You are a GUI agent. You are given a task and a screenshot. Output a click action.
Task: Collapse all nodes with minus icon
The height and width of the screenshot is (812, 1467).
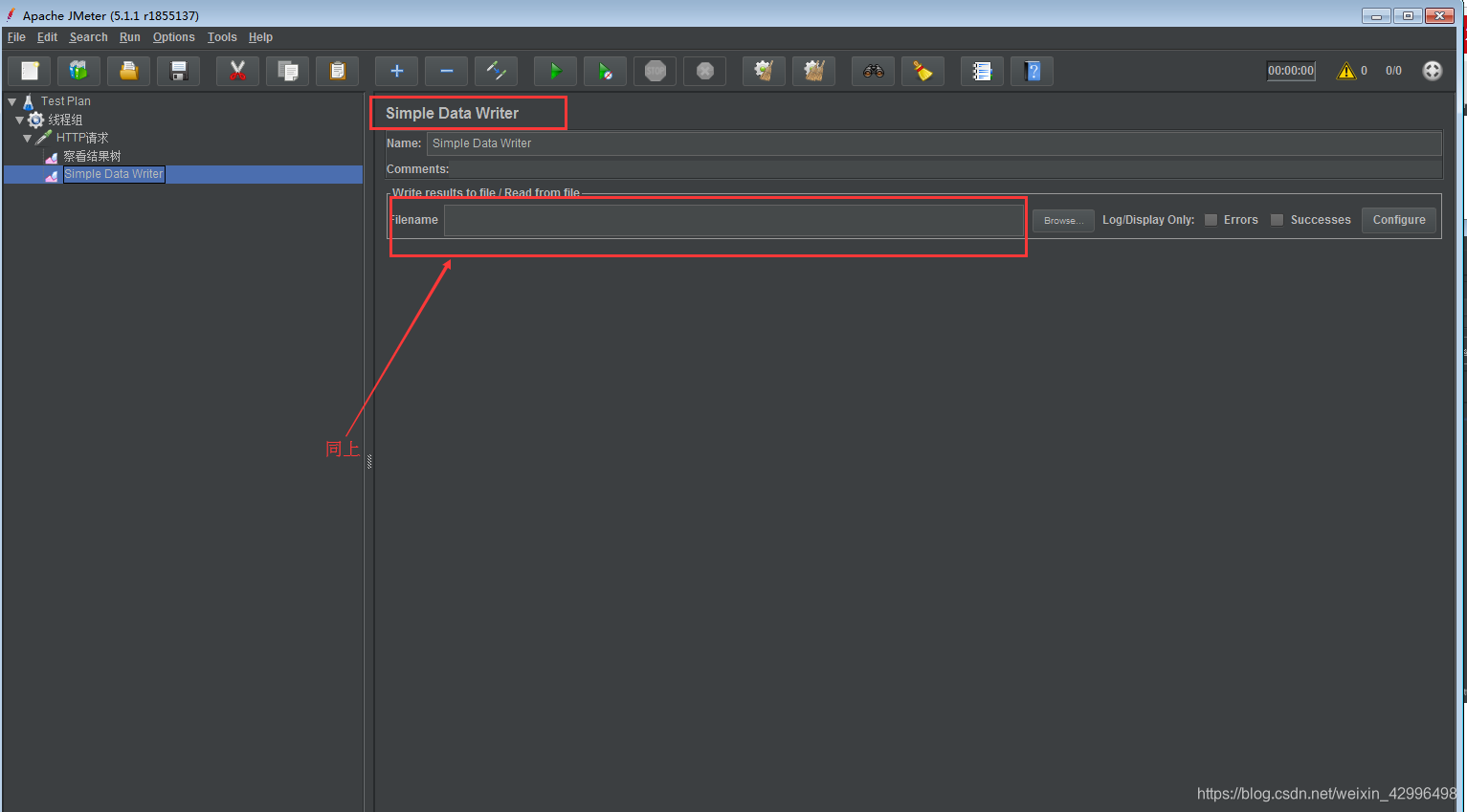(447, 71)
